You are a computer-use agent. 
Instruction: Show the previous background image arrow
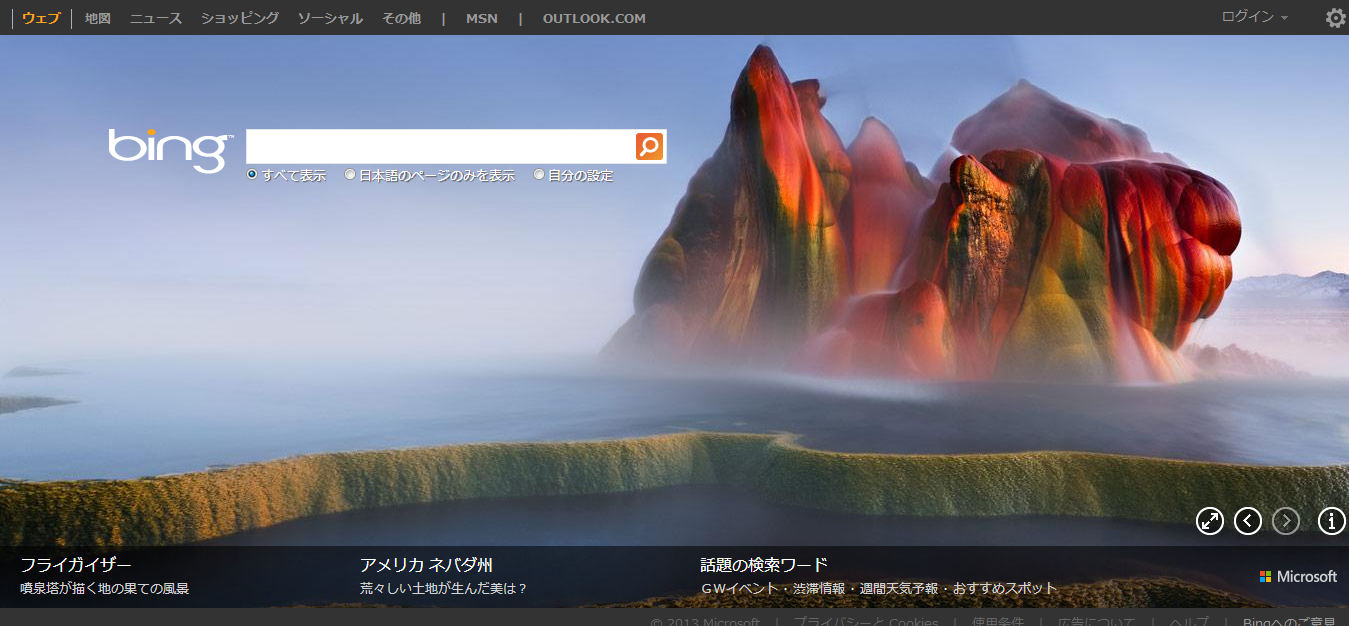[x=1248, y=521]
